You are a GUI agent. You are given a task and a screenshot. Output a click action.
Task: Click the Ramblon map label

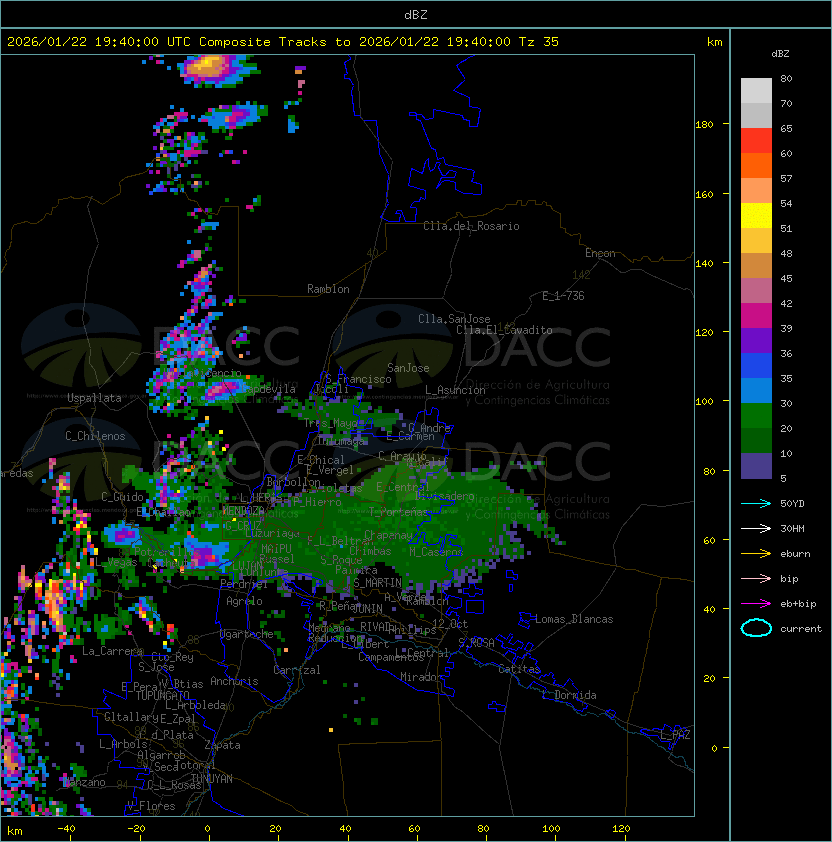pyautogui.click(x=328, y=289)
